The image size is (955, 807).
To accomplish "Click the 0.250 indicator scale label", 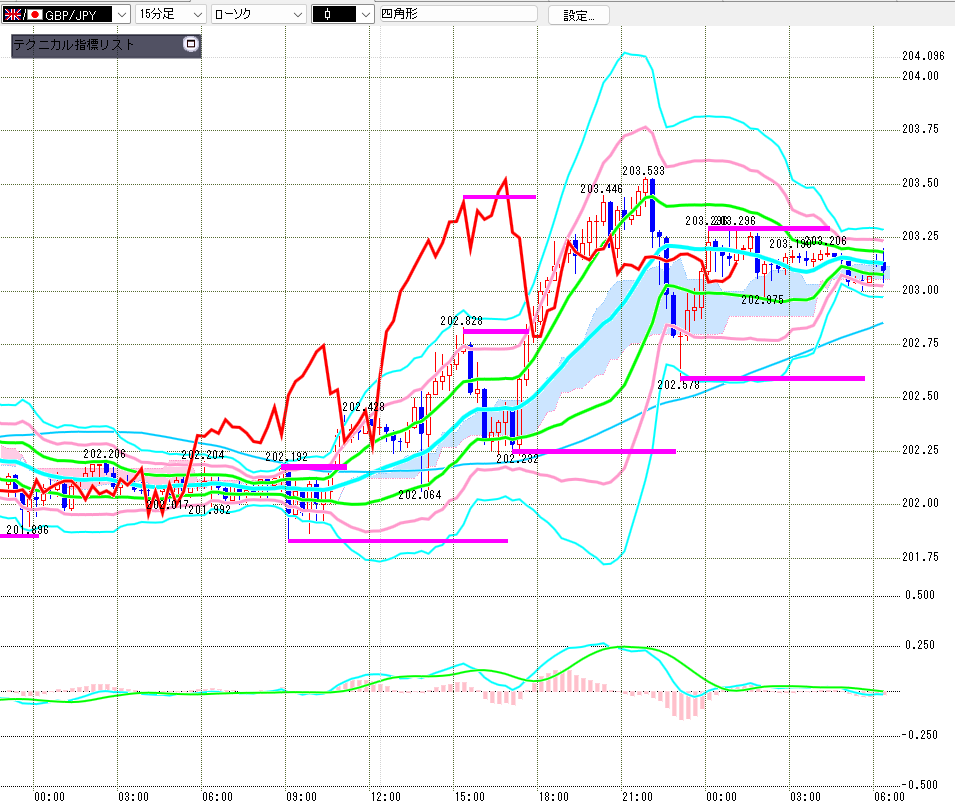I will point(920,645).
